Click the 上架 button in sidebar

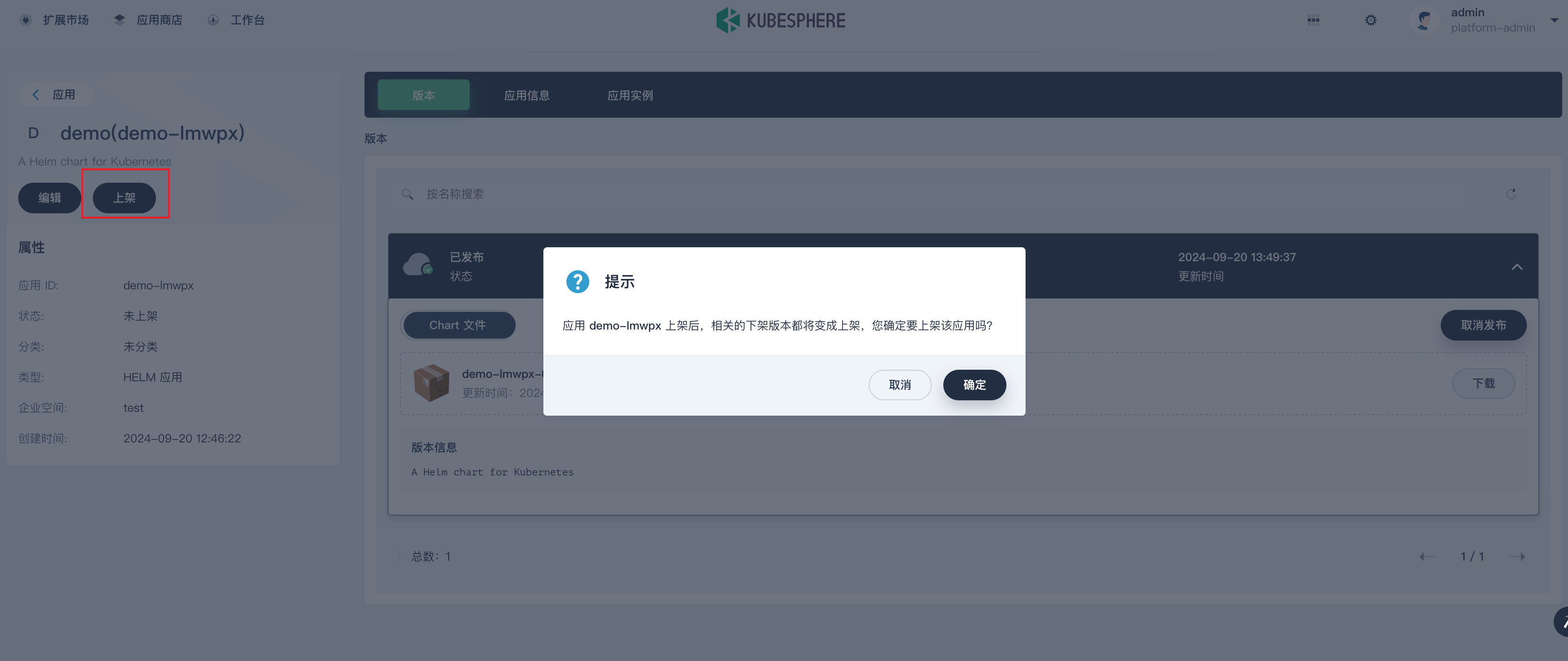click(x=124, y=198)
